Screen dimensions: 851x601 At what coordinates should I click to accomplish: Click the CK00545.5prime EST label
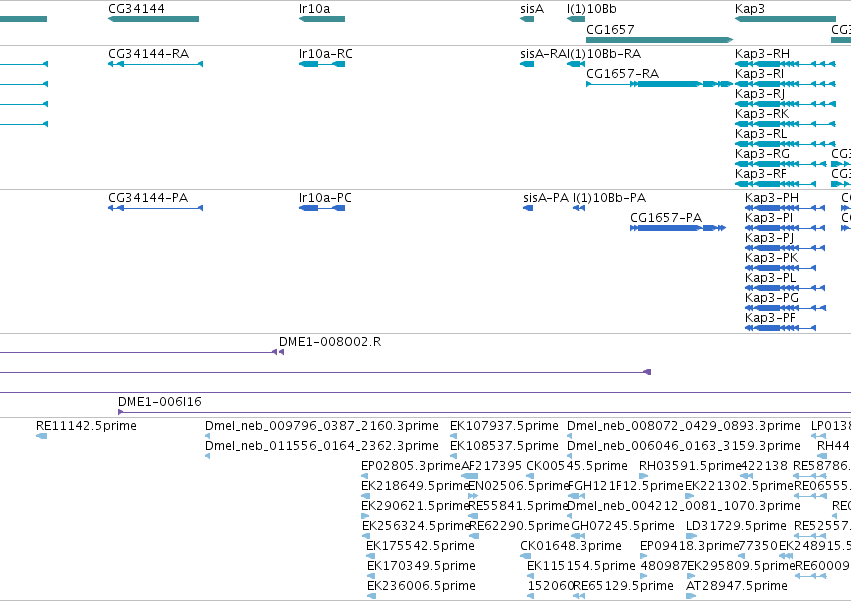point(577,466)
